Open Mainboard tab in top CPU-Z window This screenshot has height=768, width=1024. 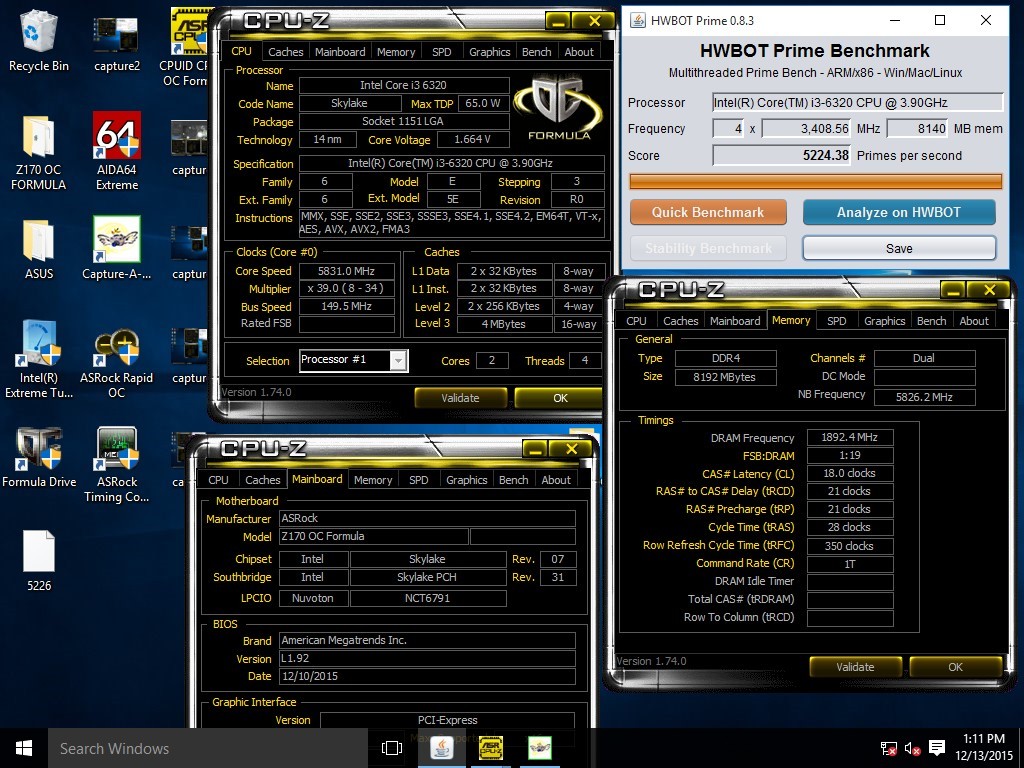340,52
